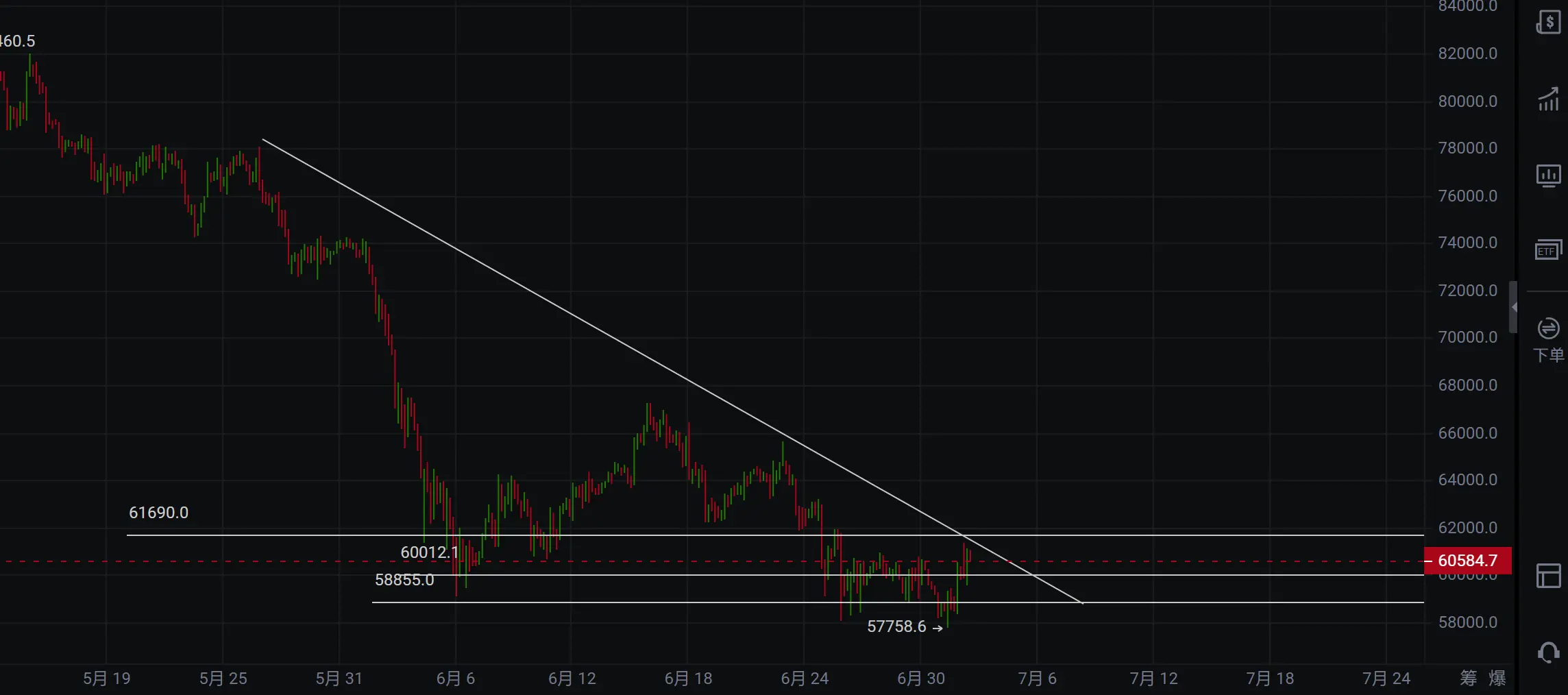Click the 60012.1 price label on chart
1568x695 pixels.
[430, 552]
